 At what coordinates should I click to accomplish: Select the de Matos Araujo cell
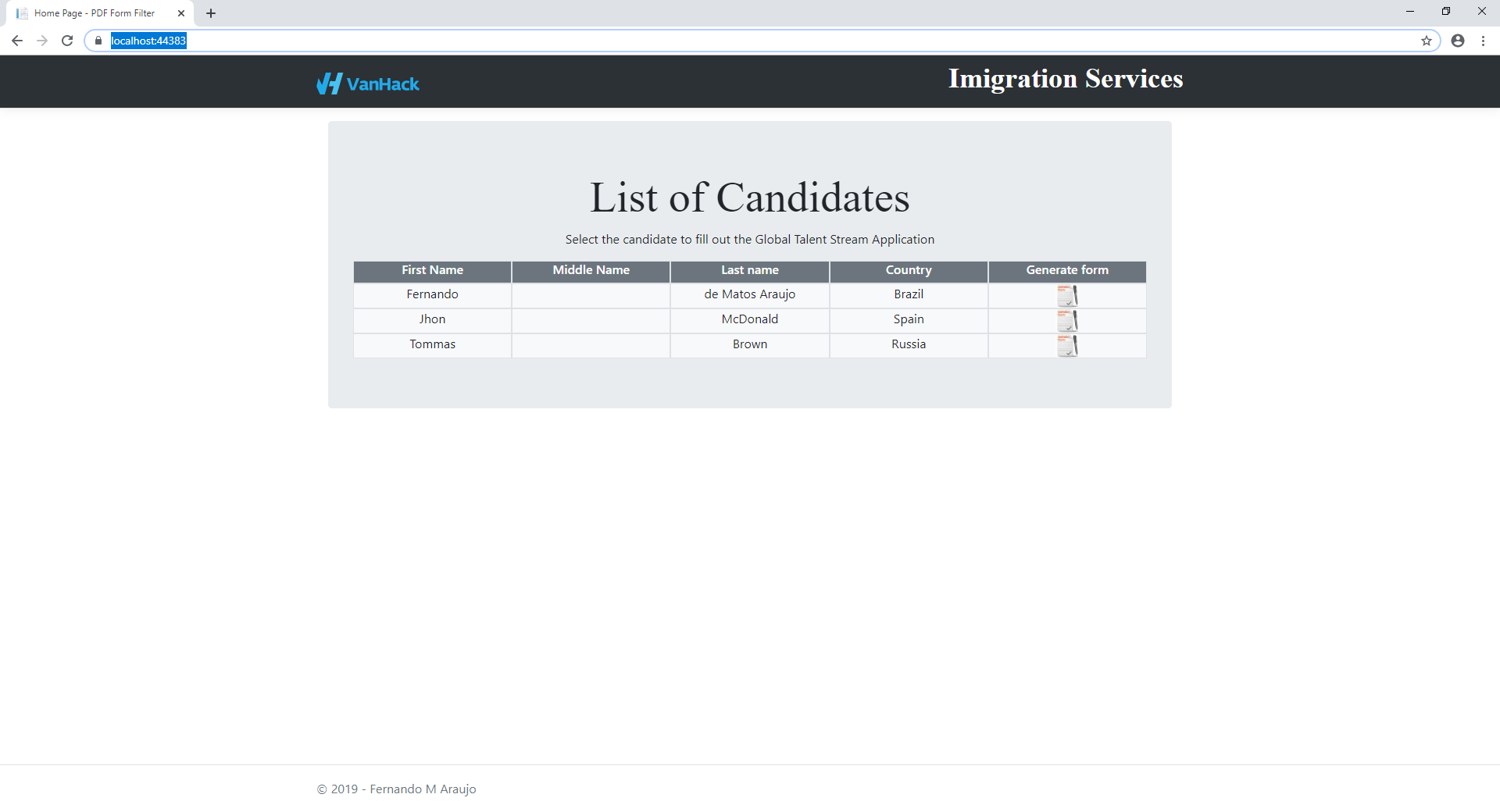point(750,294)
